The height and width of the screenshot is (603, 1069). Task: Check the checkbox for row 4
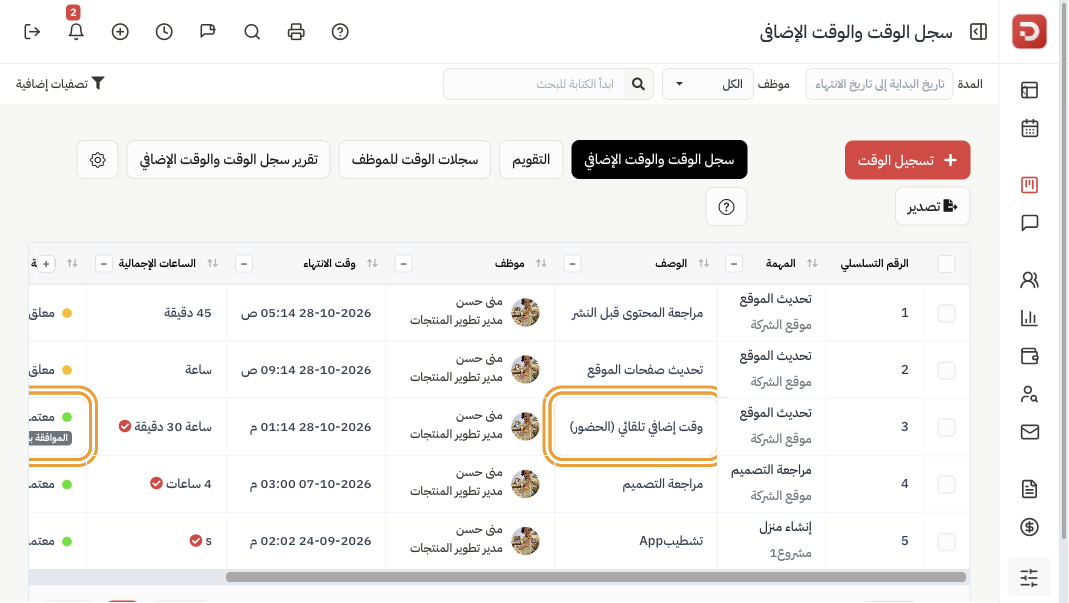[x=946, y=484]
